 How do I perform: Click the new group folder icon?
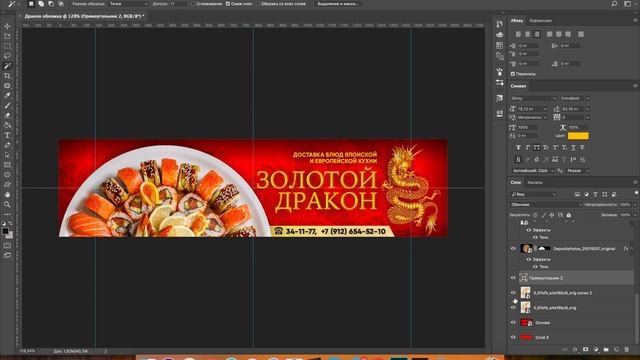(x=606, y=349)
